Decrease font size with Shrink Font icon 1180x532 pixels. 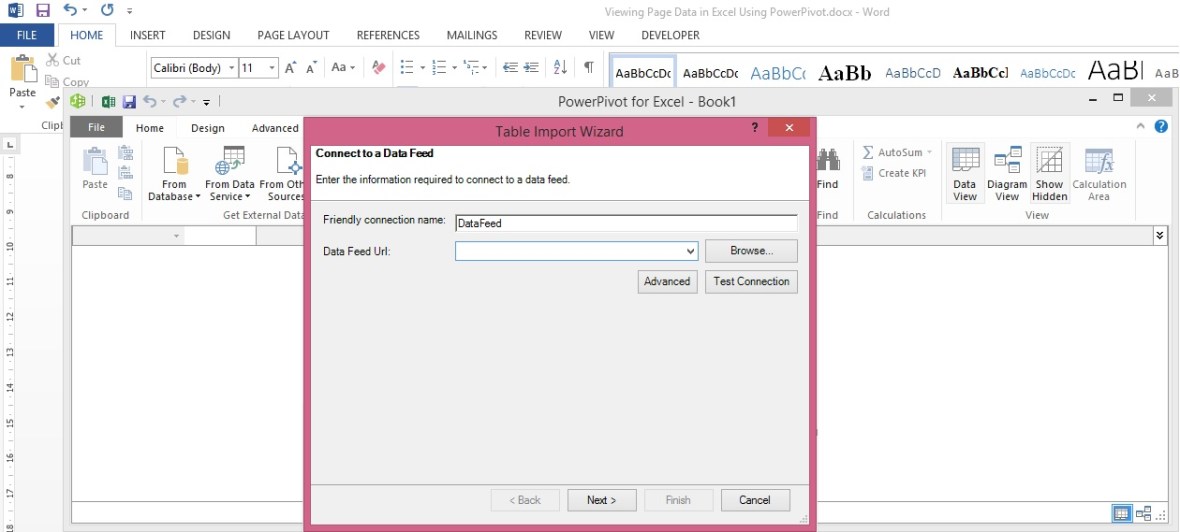311,68
